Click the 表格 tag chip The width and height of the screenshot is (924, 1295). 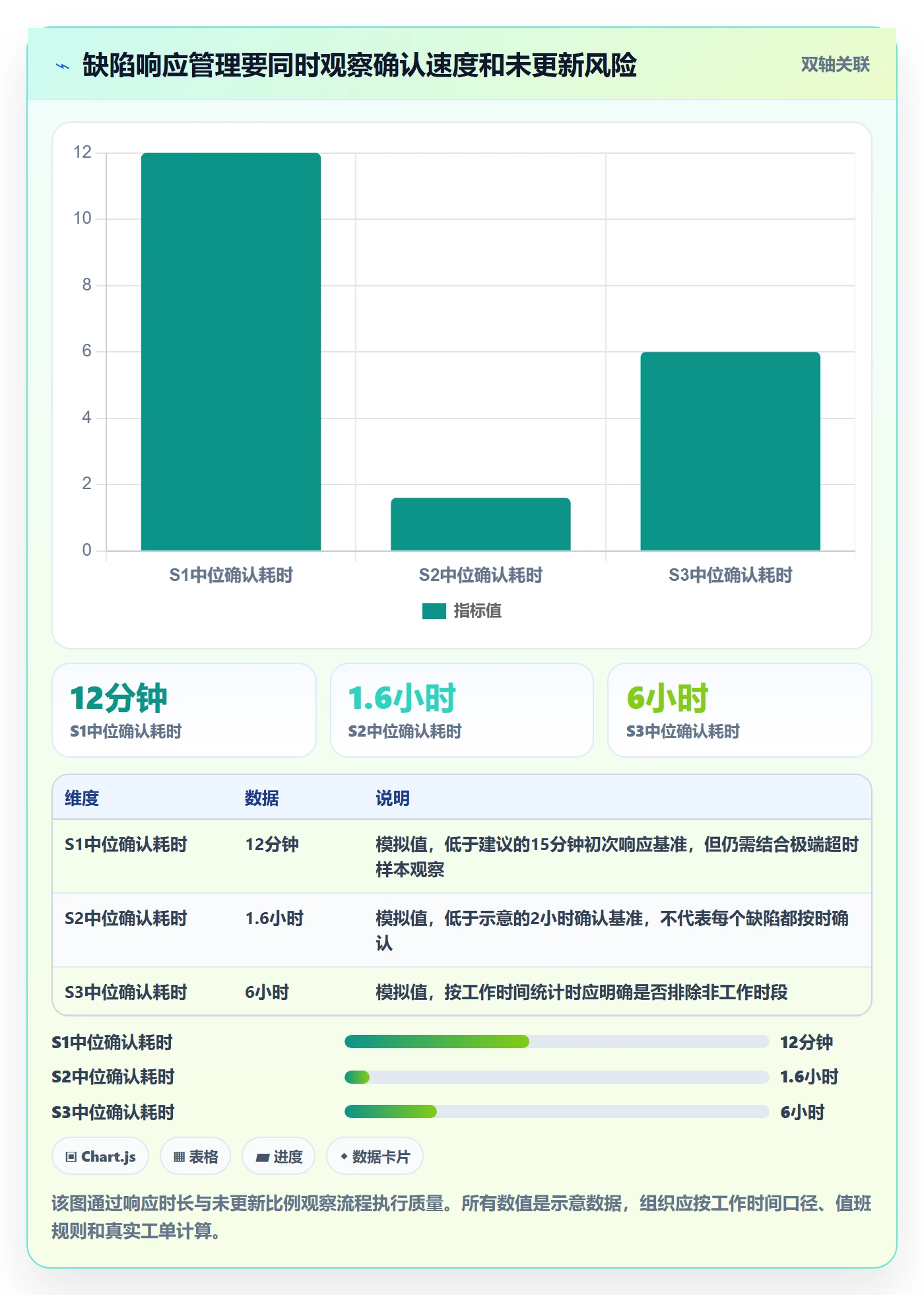195,1156
